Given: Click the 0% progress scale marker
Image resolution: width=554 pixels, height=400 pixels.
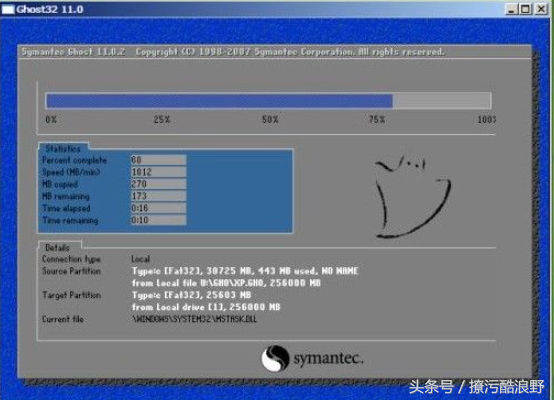Looking at the screenshot, I should point(51,119).
